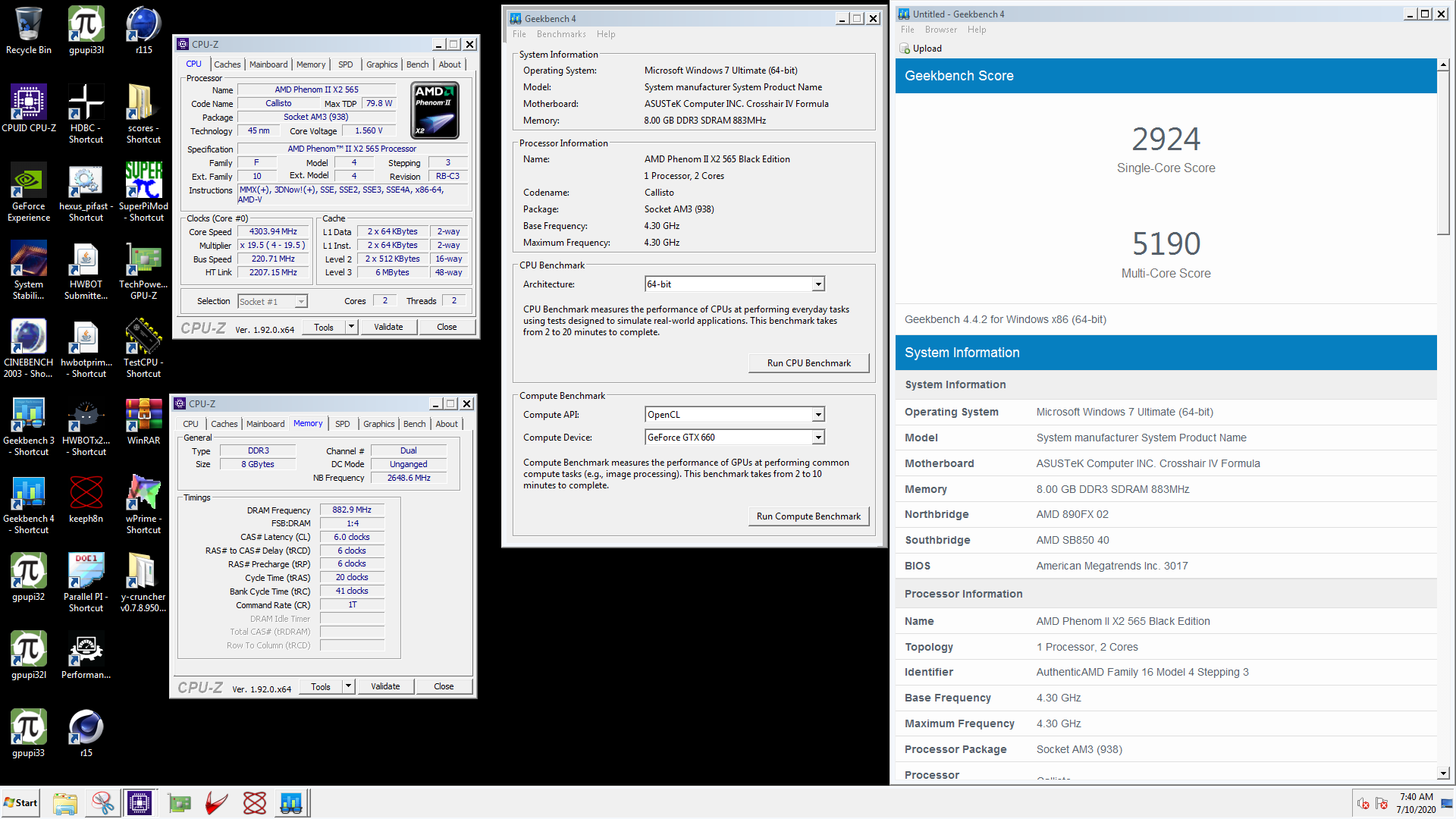Image resolution: width=1456 pixels, height=819 pixels.
Task: Open the r15 Cinebench desktop icon
Action: coord(86,733)
